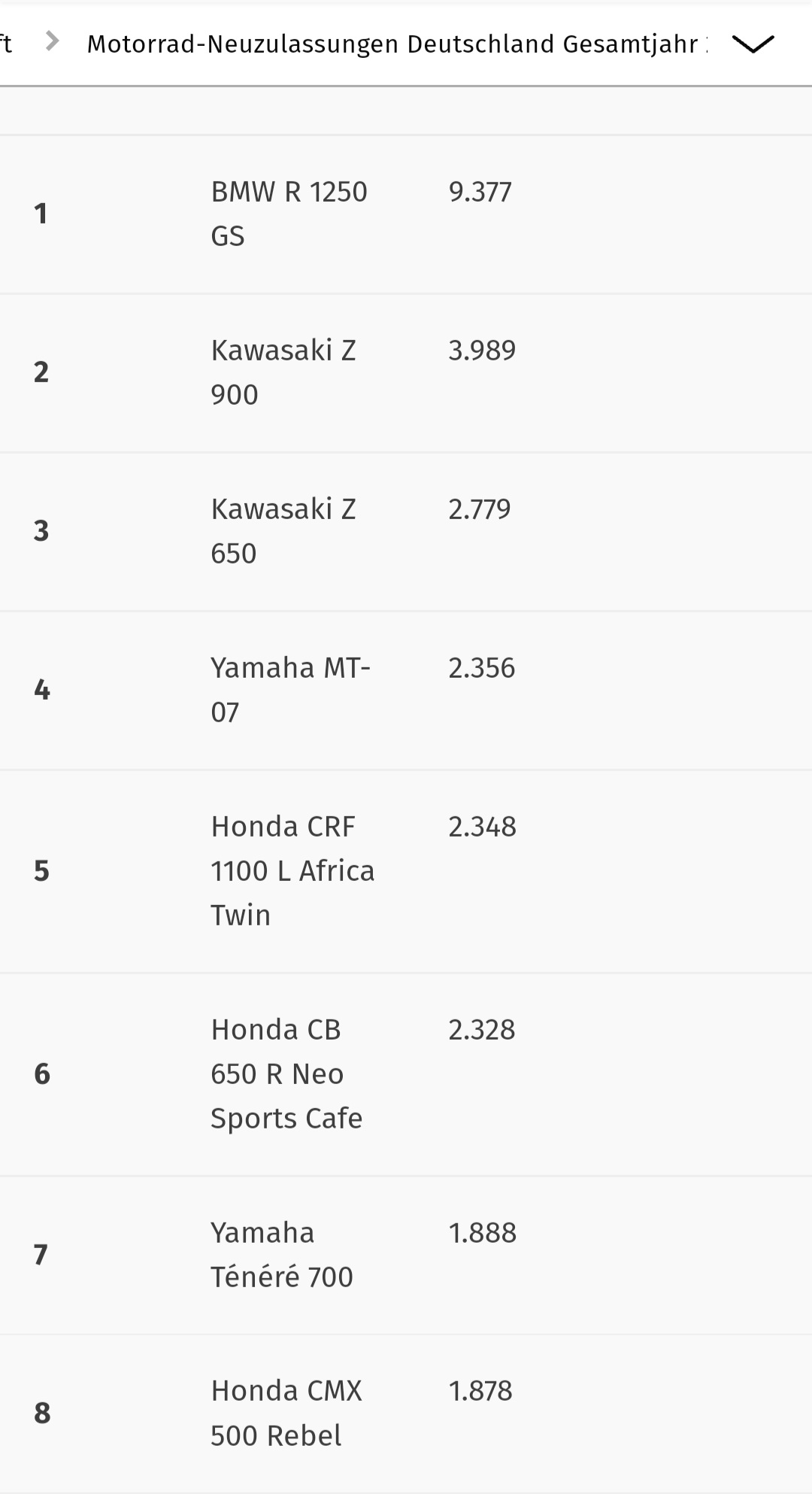The width and height of the screenshot is (812, 1494).
Task: Select the Yamaha Ténéré 700 entry
Action: (282, 1255)
